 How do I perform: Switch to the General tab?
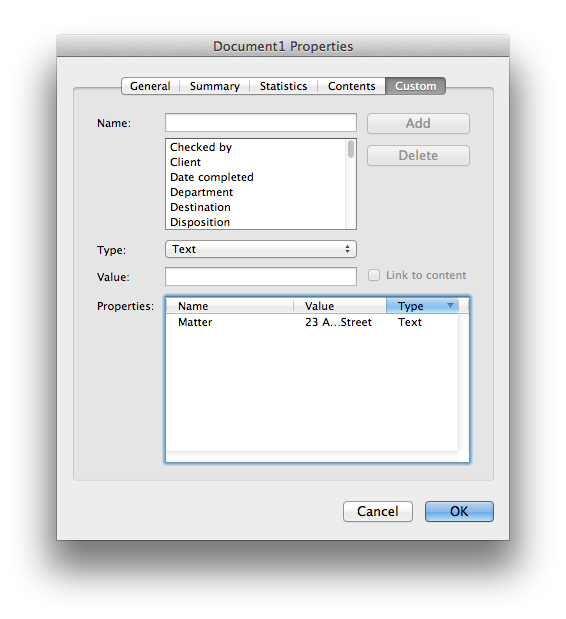tap(150, 86)
